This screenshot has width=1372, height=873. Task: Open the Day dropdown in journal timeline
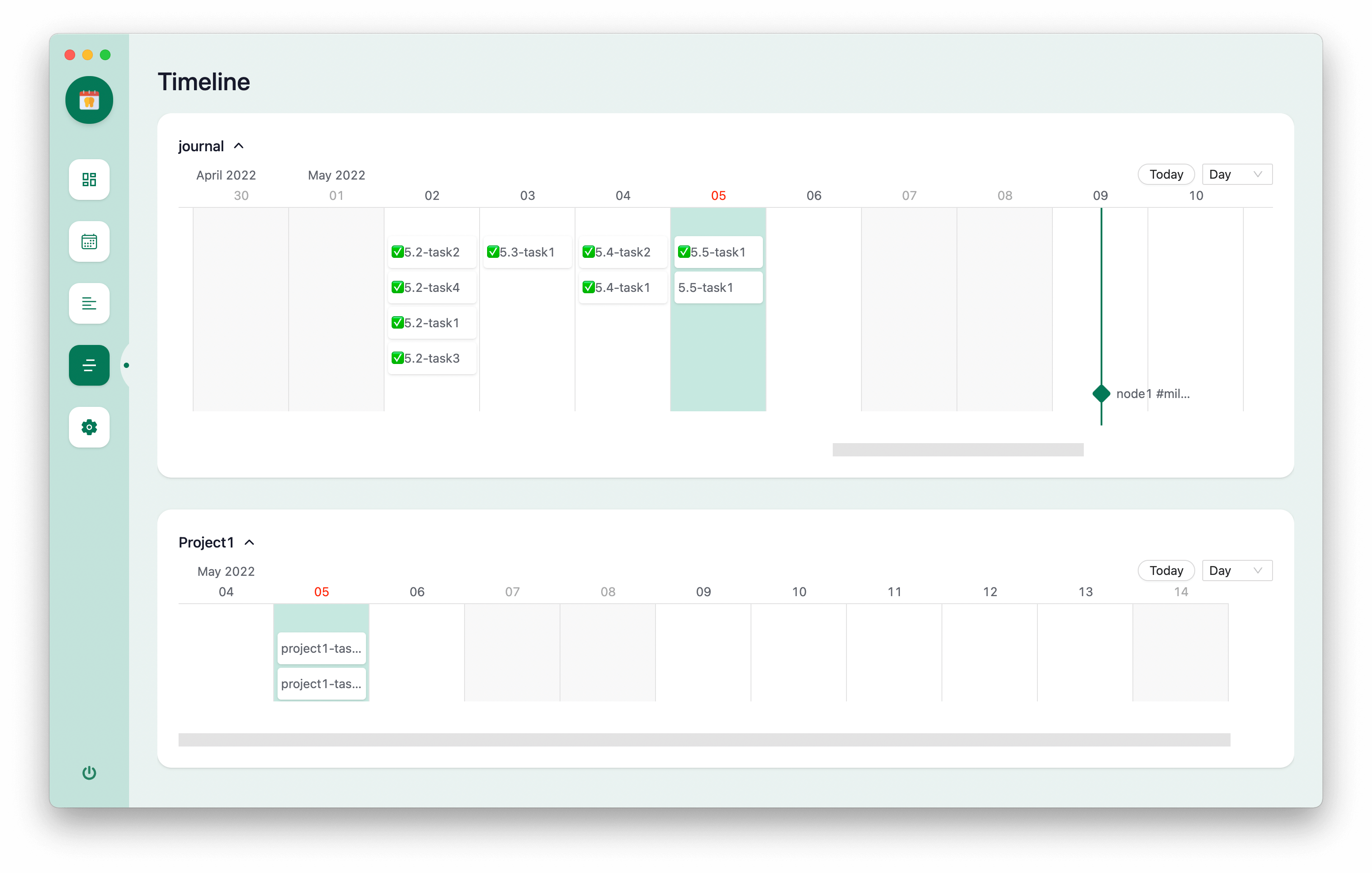1237,175
